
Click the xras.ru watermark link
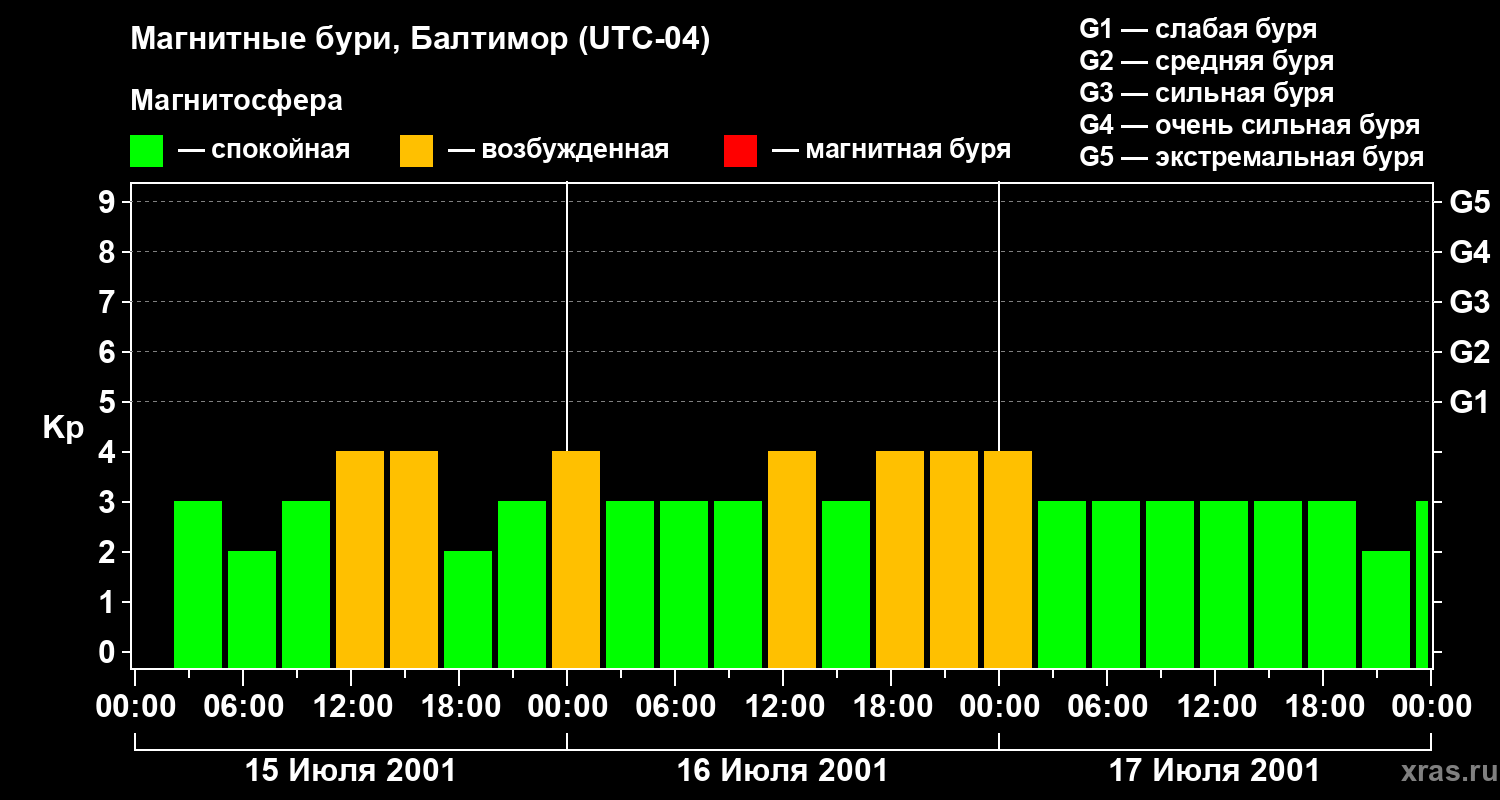tap(1443, 771)
